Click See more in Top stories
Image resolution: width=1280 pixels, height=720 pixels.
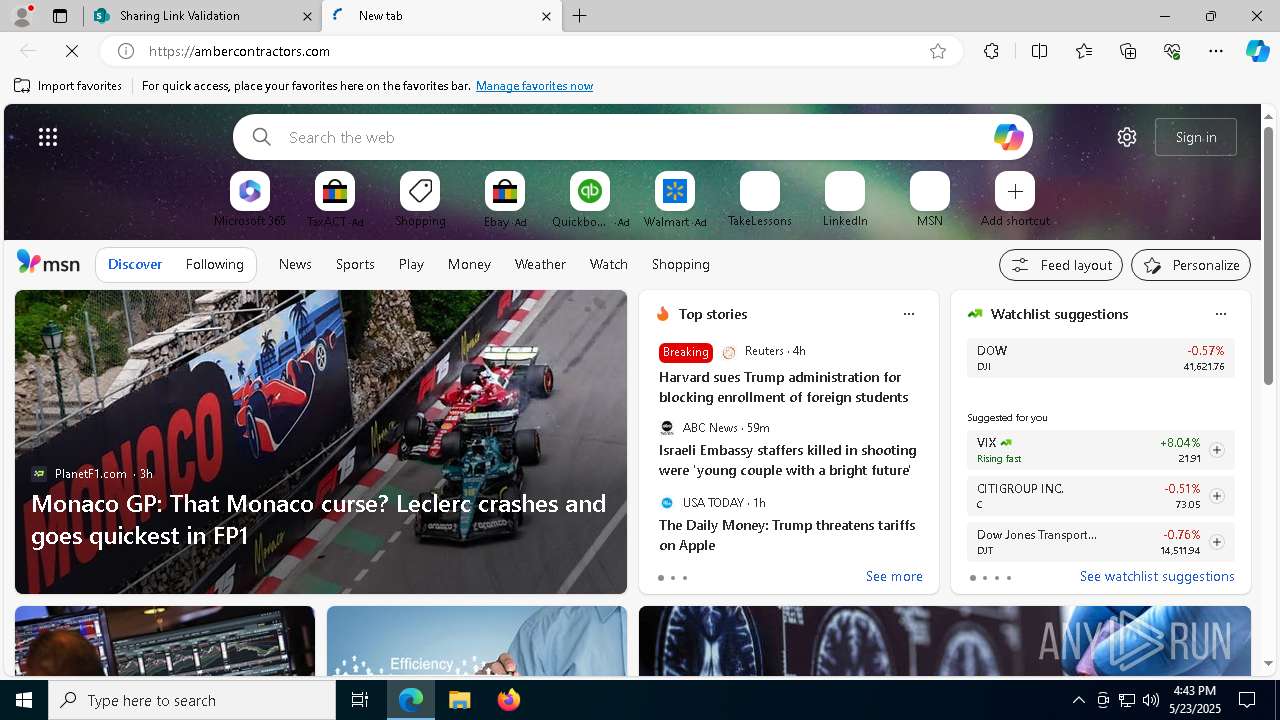tap(894, 576)
